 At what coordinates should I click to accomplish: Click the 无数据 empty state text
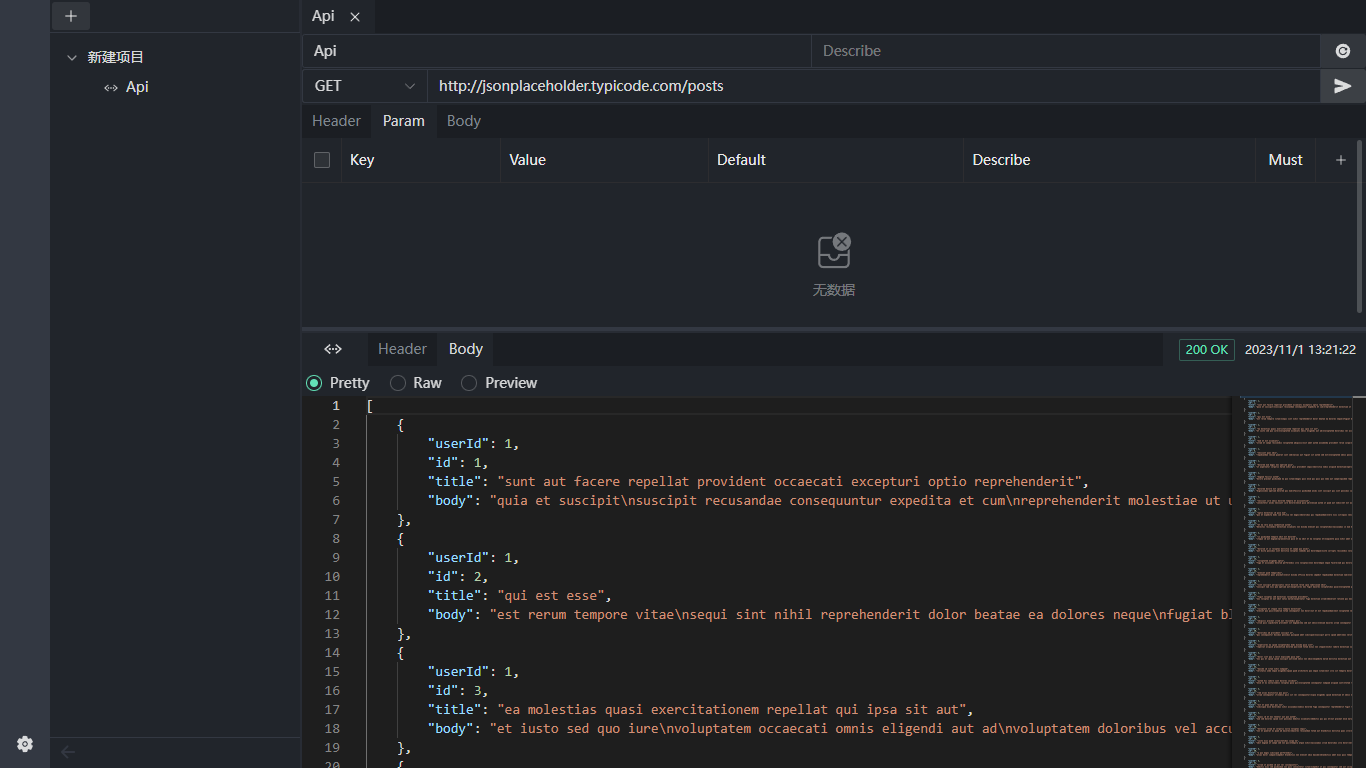click(834, 291)
